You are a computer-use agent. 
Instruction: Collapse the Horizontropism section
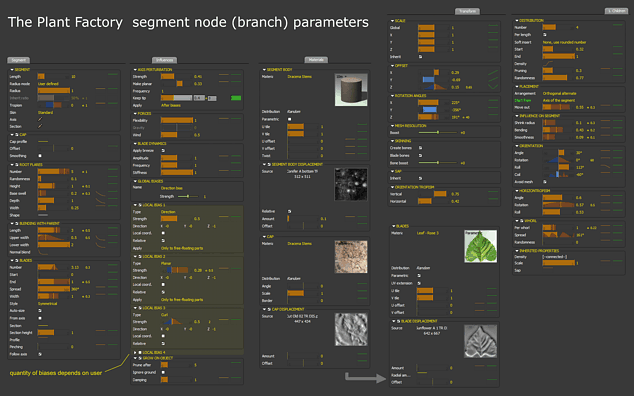pyautogui.click(x=516, y=191)
